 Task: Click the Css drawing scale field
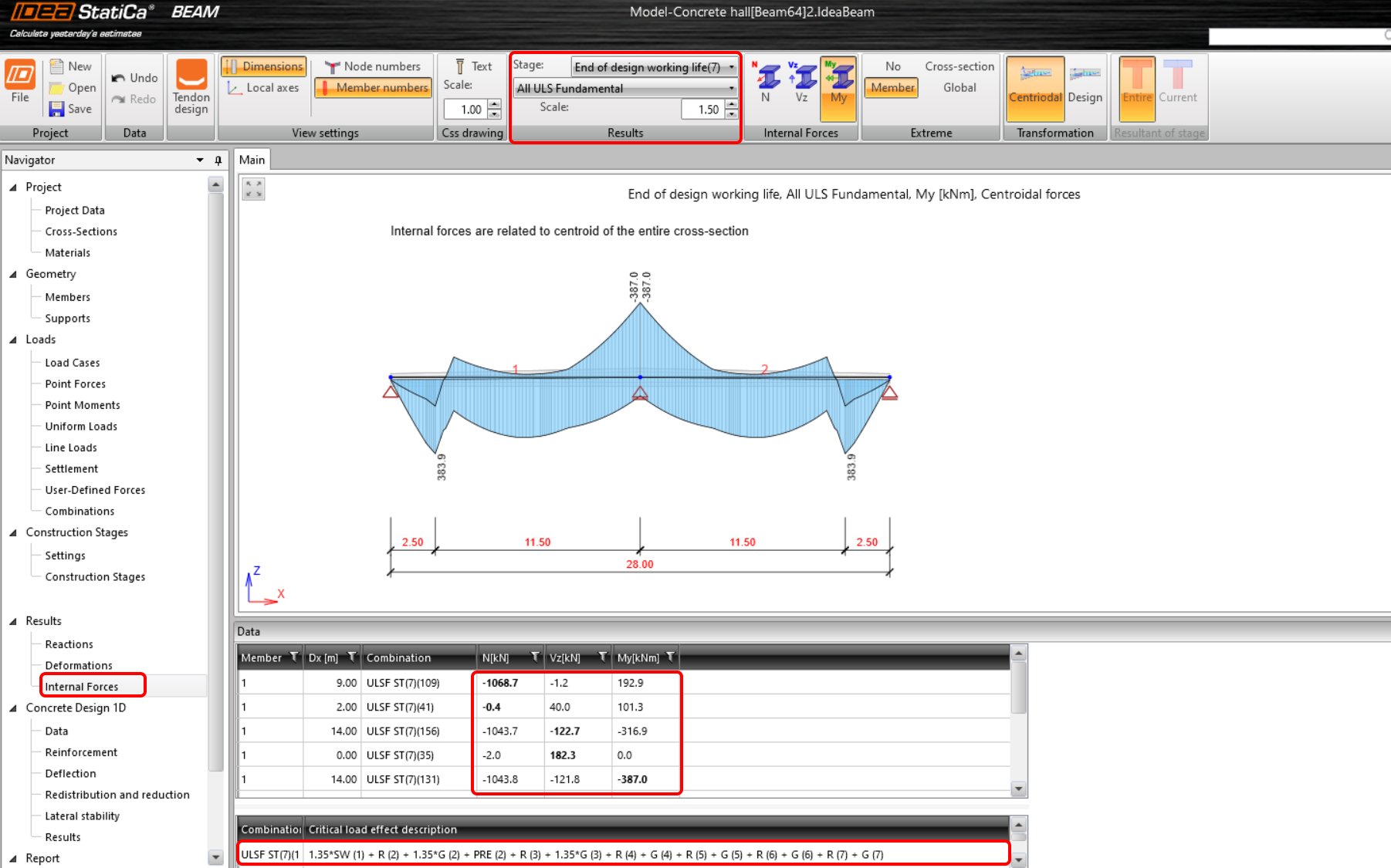click(x=466, y=110)
